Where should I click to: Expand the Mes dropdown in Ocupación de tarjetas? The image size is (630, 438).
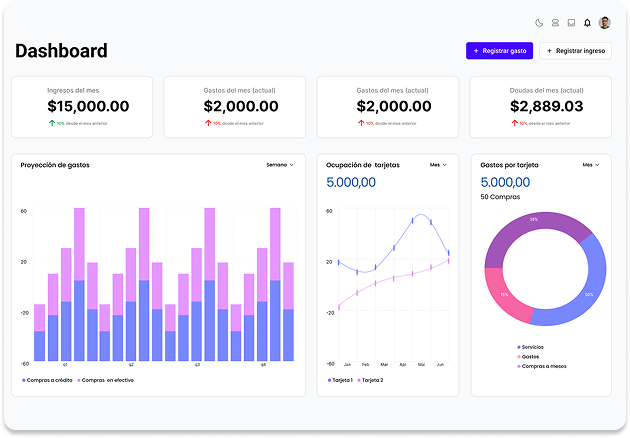(x=438, y=164)
